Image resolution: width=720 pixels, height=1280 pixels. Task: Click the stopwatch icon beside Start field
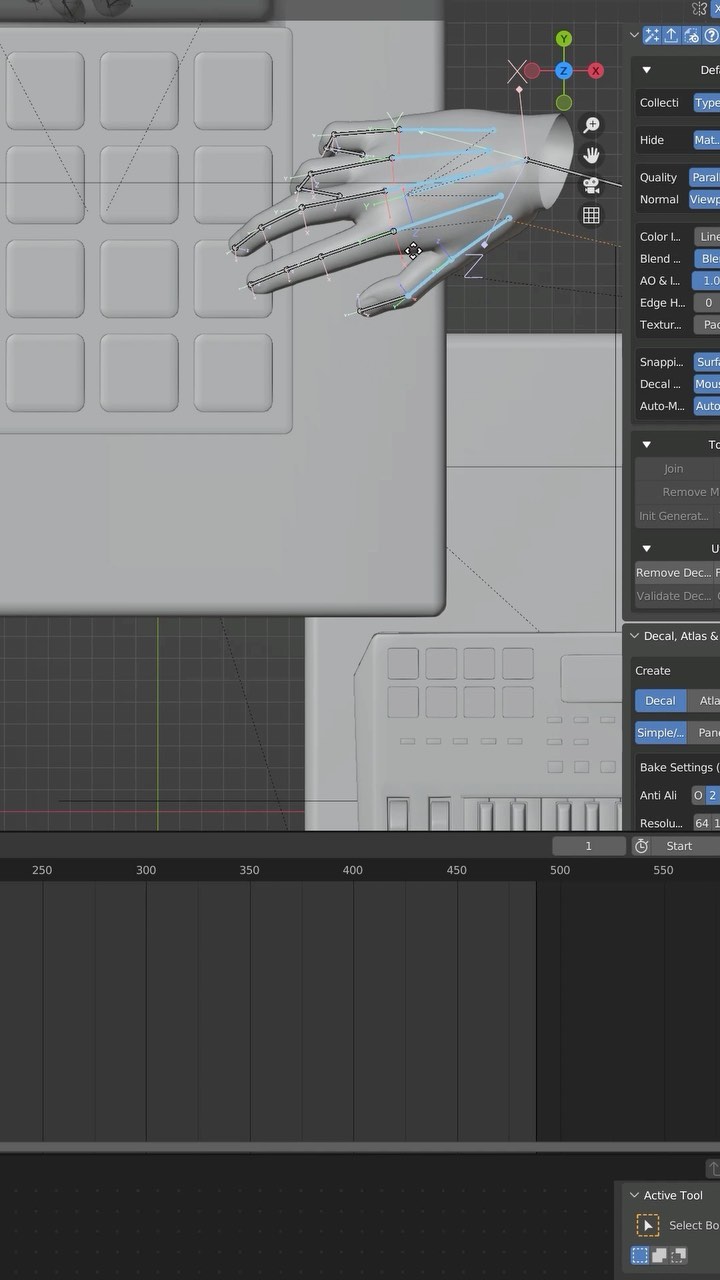(x=642, y=846)
